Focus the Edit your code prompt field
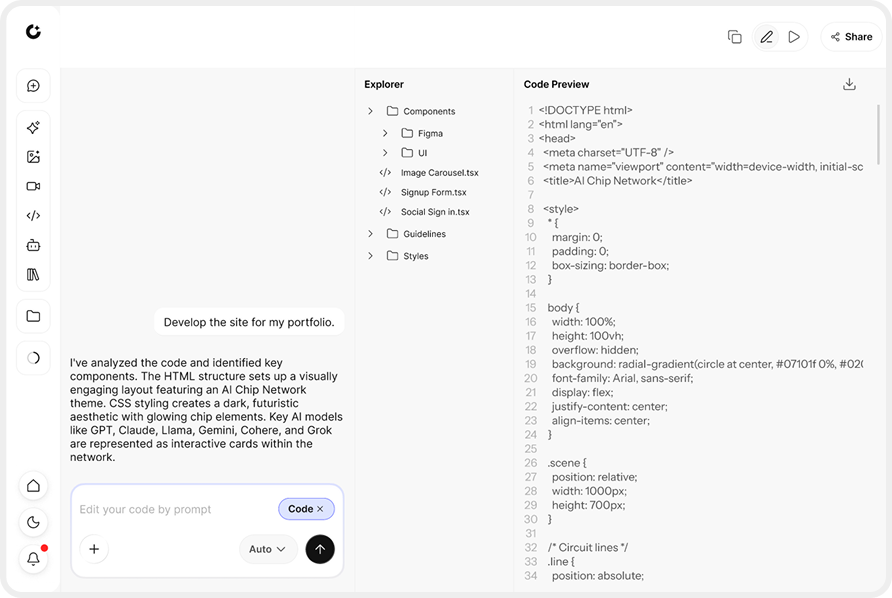Image resolution: width=892 pixels, height=598 pixels. [176, 509]
